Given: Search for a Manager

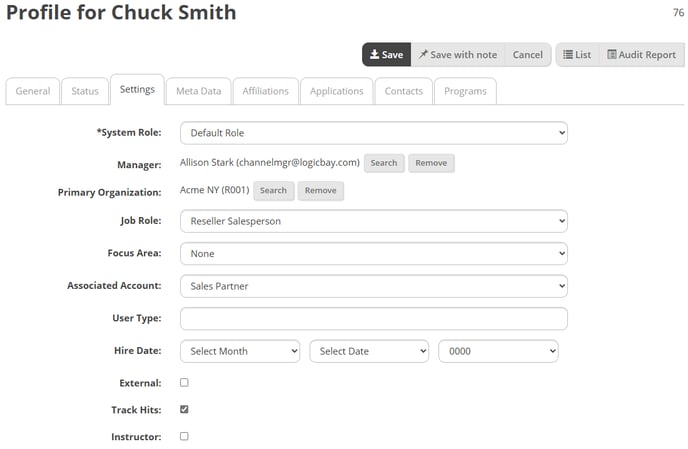Looking at the screenshot, I should 384,163.
